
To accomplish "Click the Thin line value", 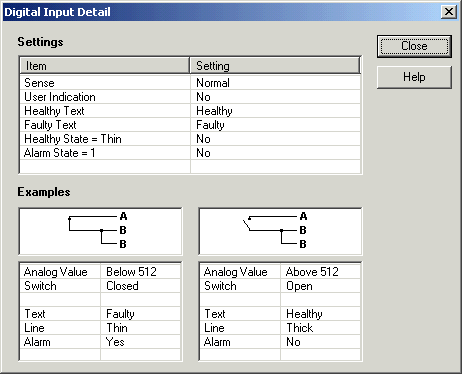I will tap(117, 328).
